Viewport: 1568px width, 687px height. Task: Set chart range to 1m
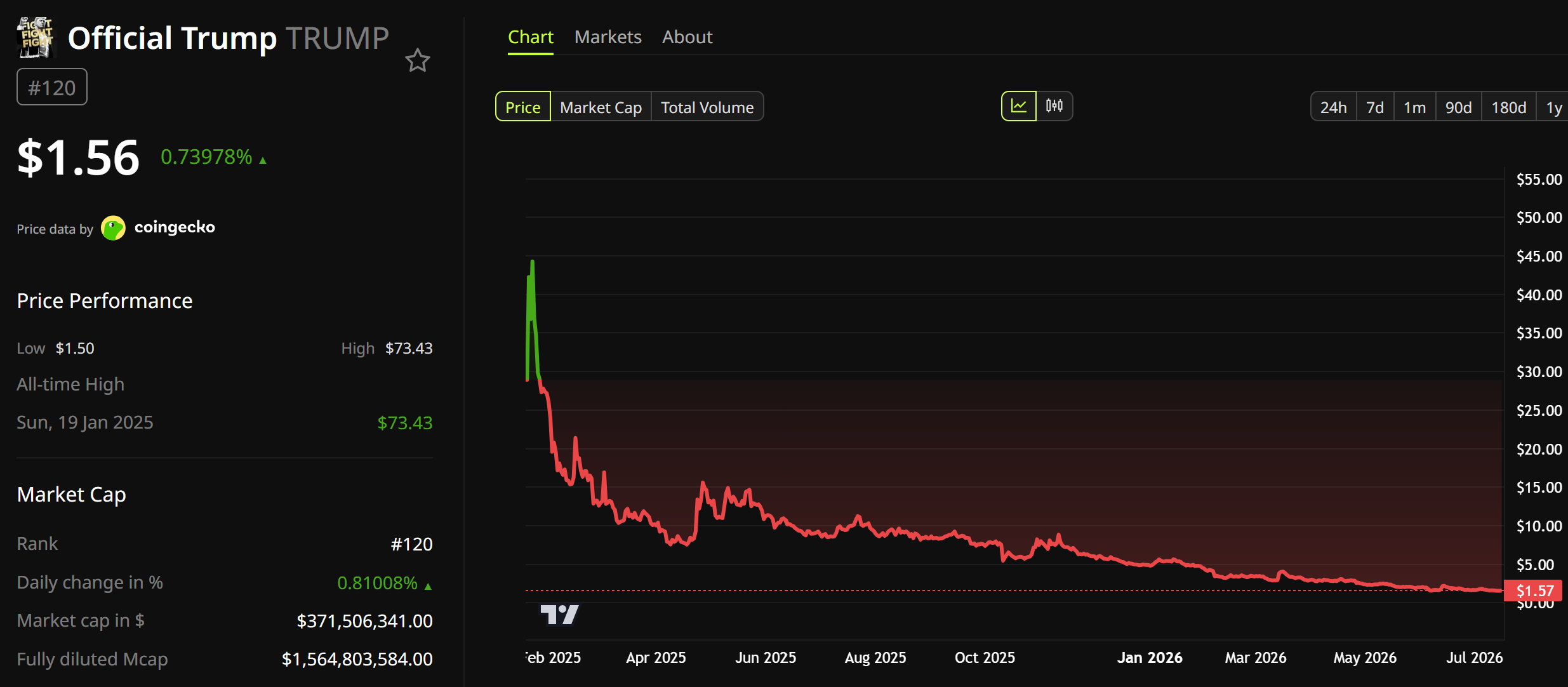pyautogui.click(x=1415, y=107)
